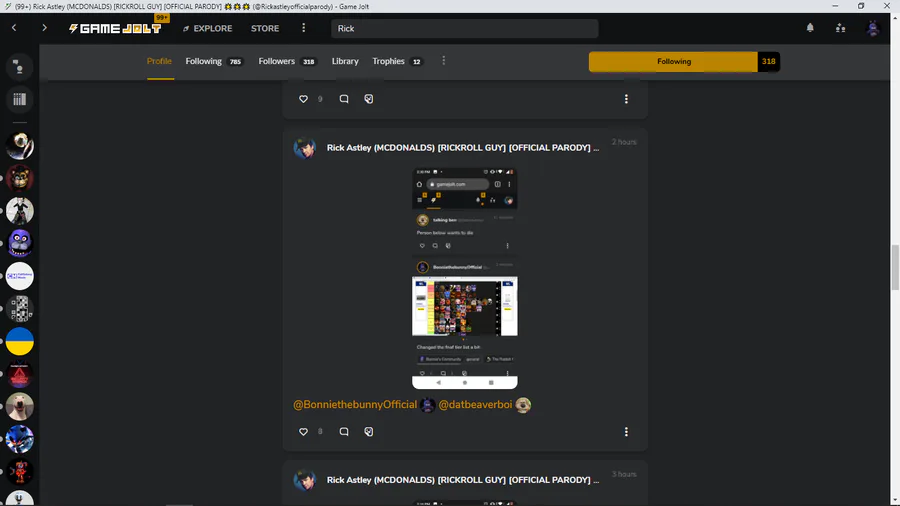Open the Explore page
The height and width of the screenshot is (506, 900).
tap(208, 28)
